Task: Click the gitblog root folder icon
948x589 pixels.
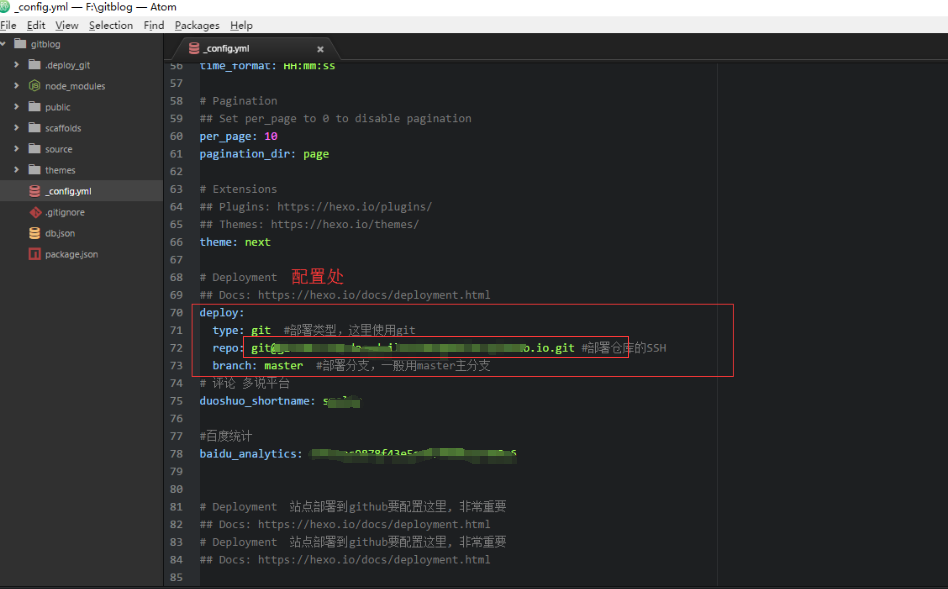Action: tap(20, 44)
